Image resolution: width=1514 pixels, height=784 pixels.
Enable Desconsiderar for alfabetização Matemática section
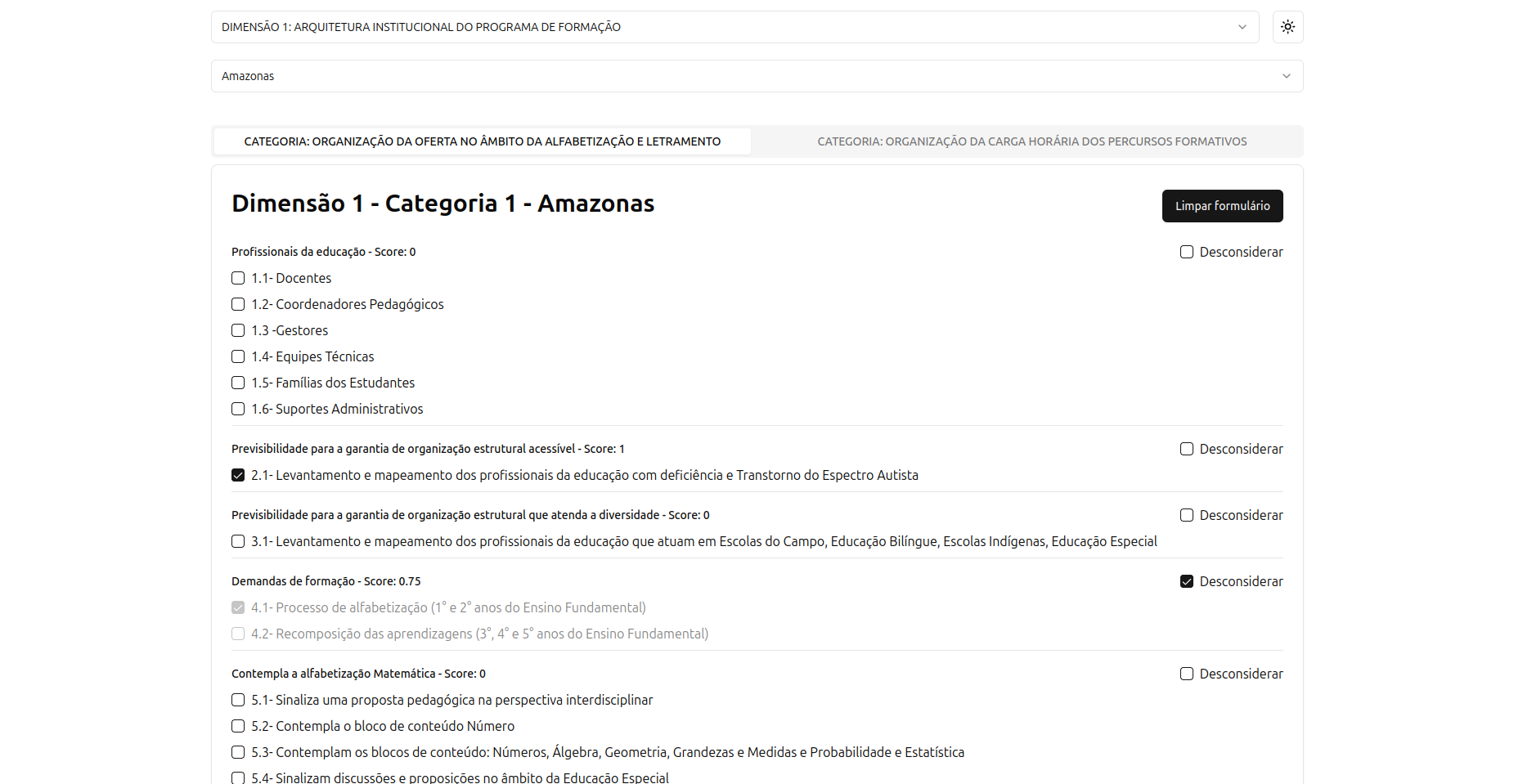pos(1186,674)
